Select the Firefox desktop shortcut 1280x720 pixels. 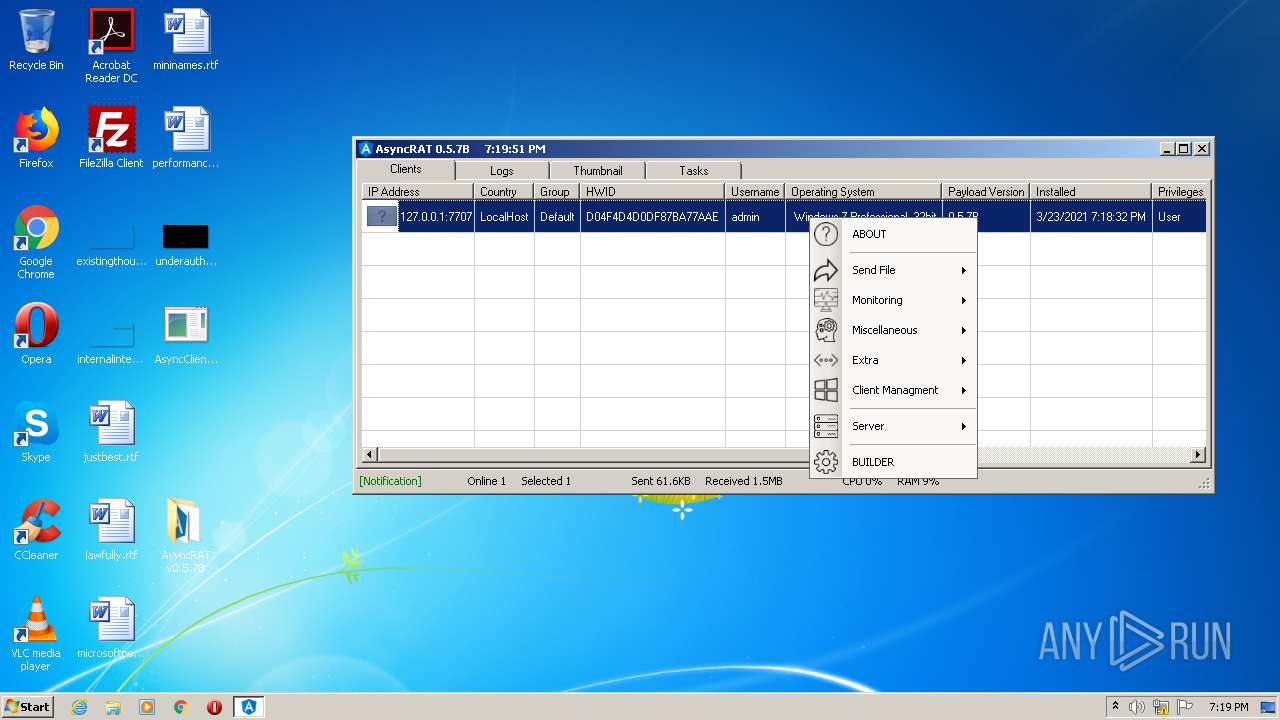(36, 139)
